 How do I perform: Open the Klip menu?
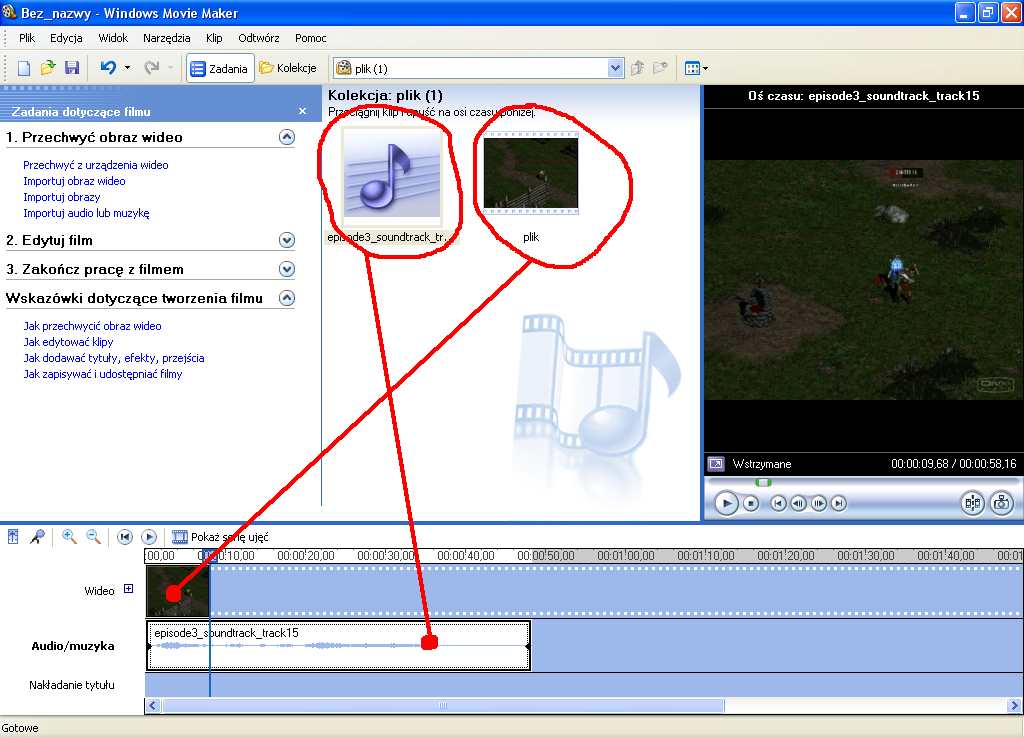[213, 37]
